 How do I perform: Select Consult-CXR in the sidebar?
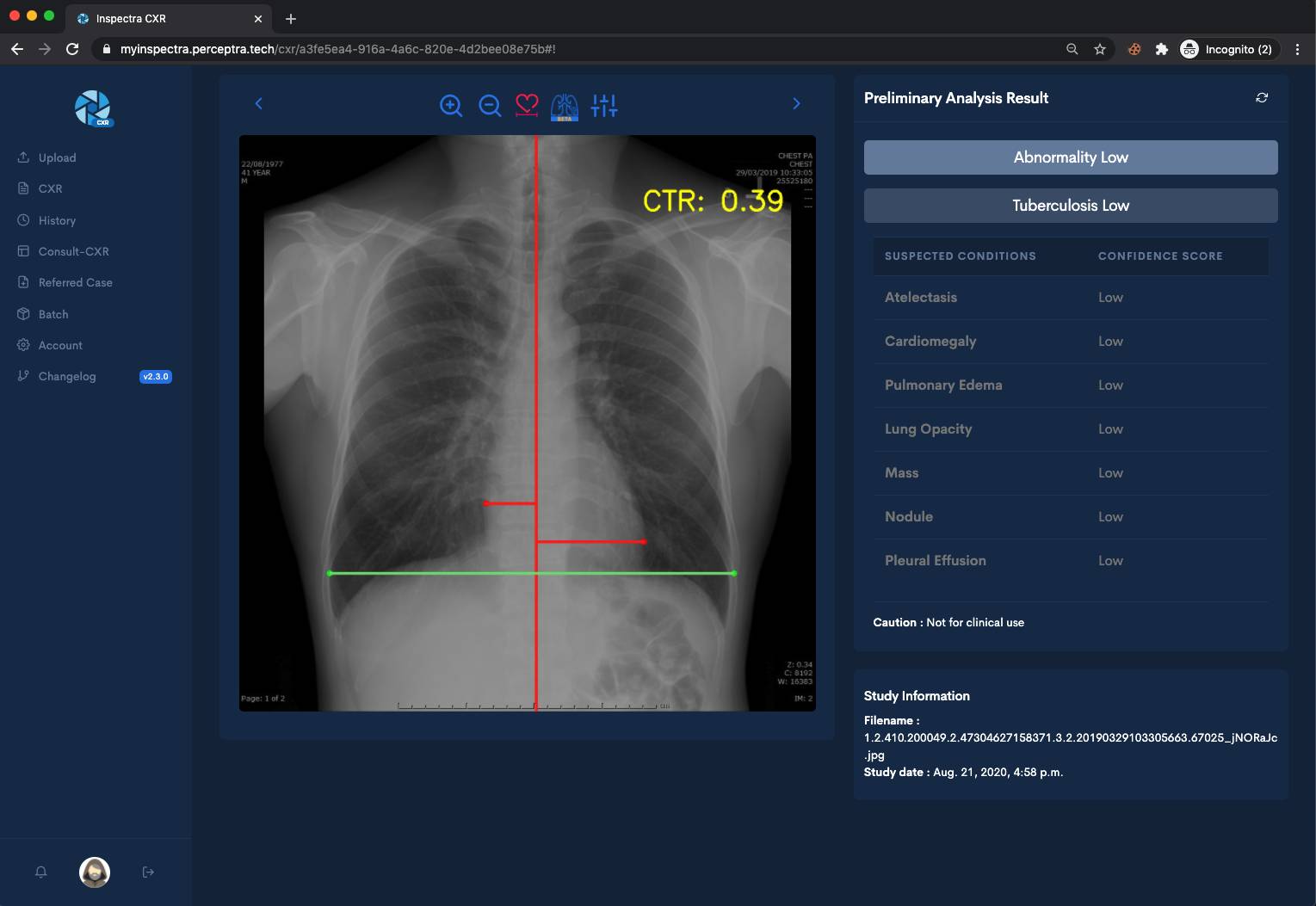tap(73, 251)
